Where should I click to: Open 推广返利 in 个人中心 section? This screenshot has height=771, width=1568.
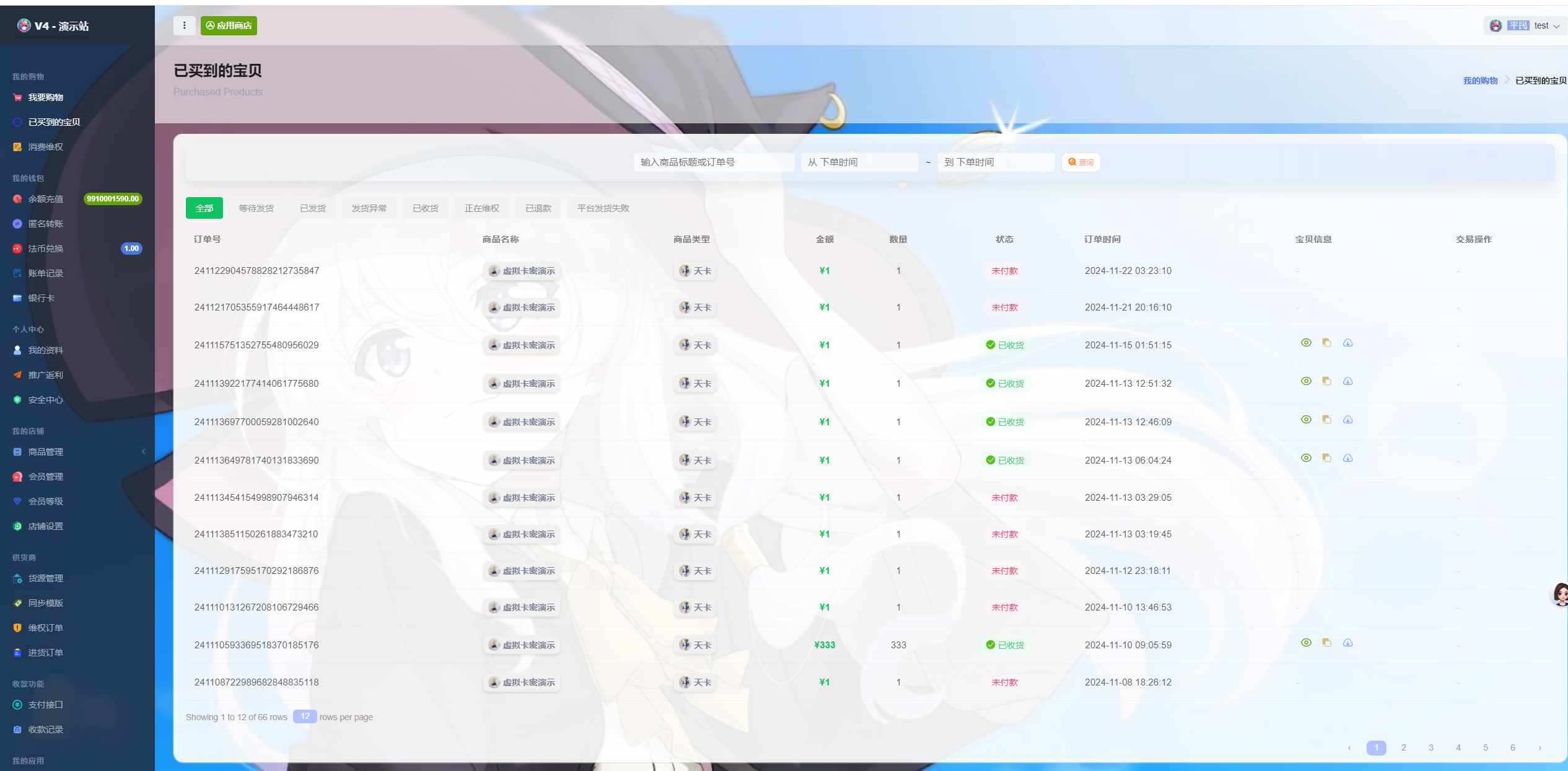click(45, 374)
